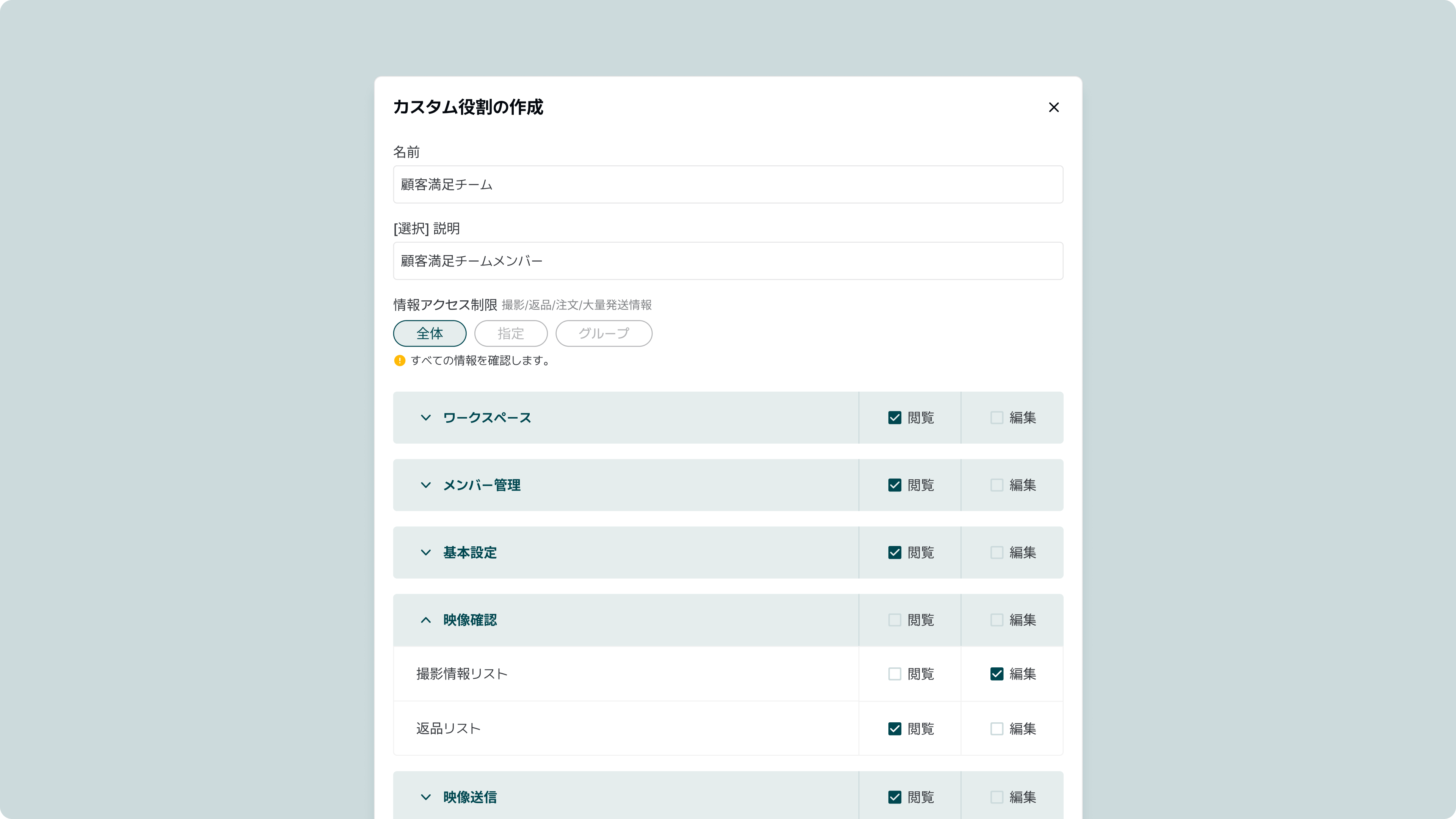This screenshot has height=819, width=1456.
Task: Select the 指定 access option
Action: pos(510,334)
